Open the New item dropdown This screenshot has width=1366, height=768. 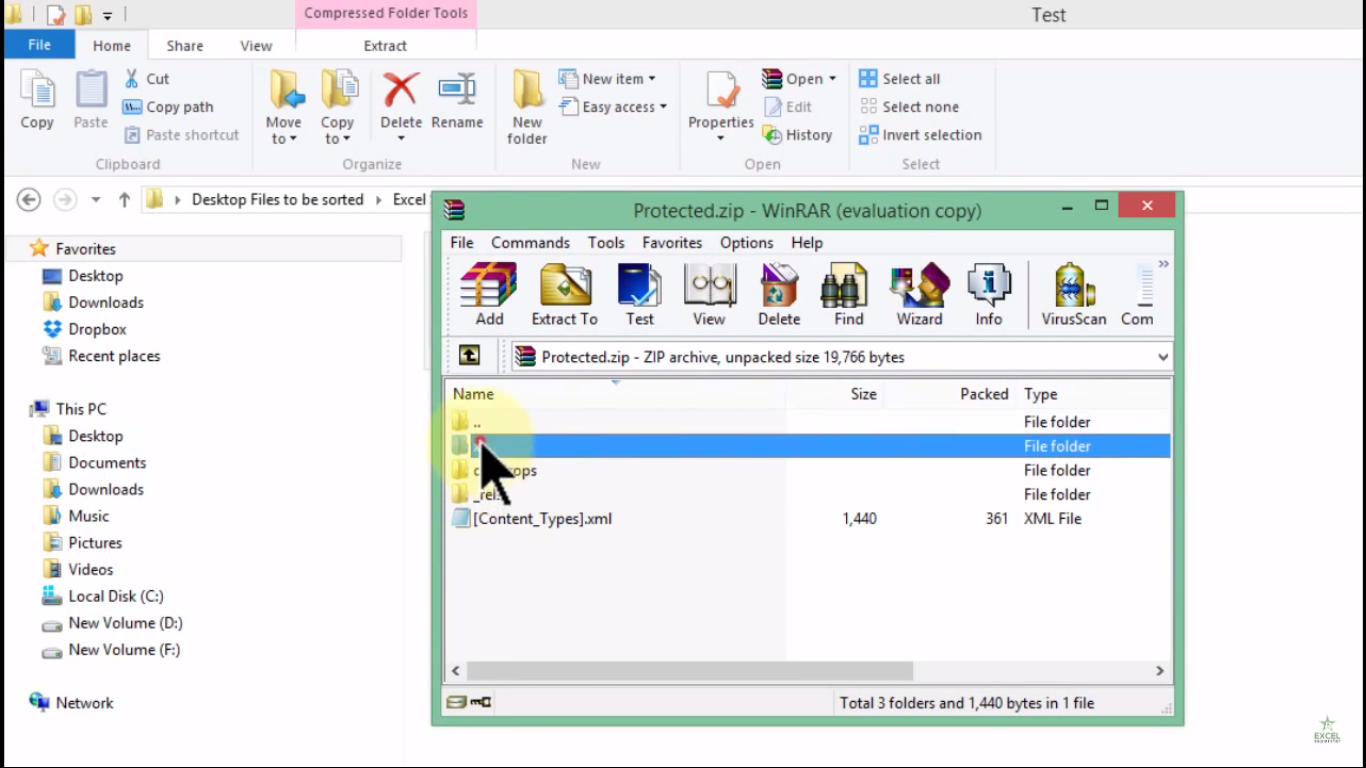pyautogui.click(x=607, y=79)
